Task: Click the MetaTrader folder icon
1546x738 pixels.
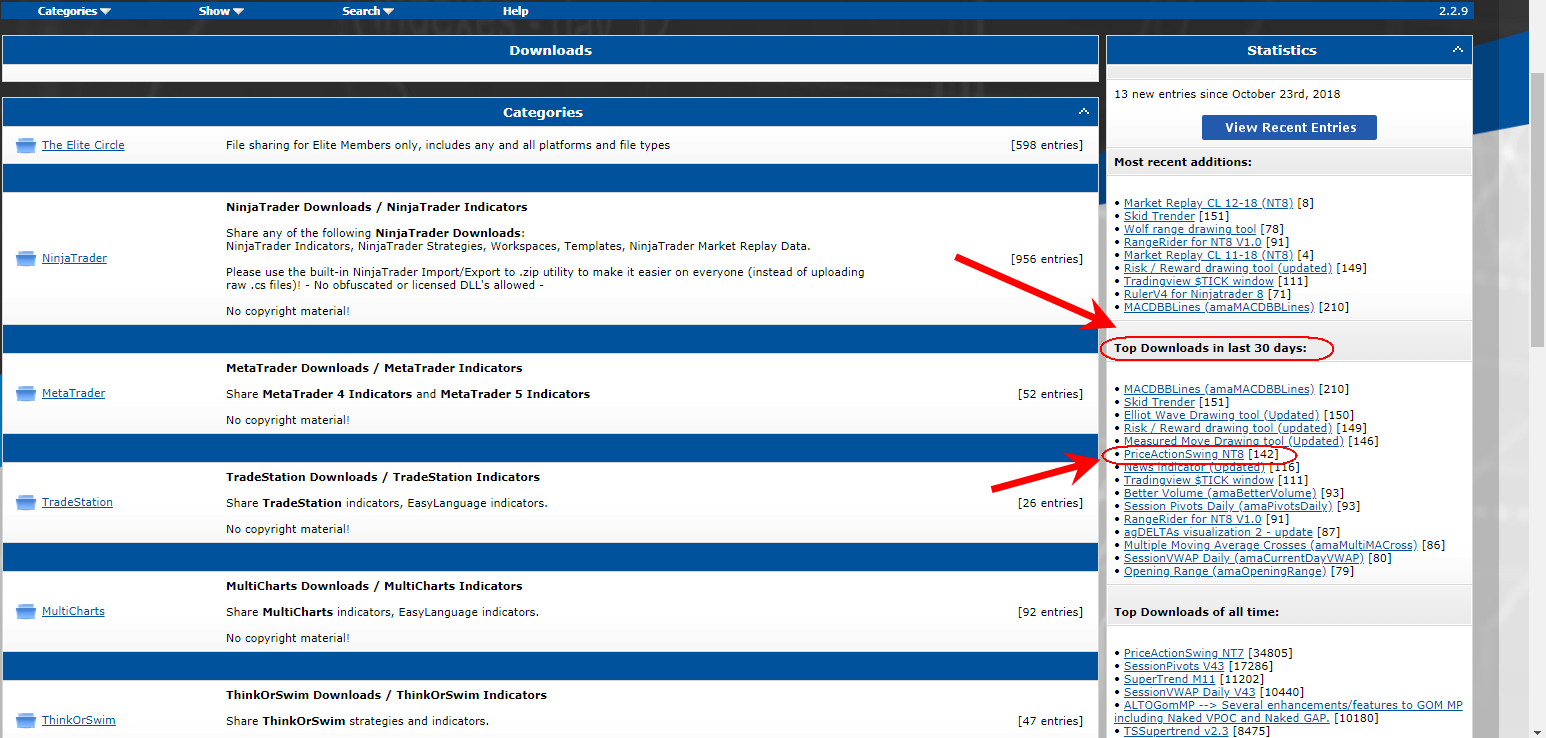Action: tap(26, 394)
